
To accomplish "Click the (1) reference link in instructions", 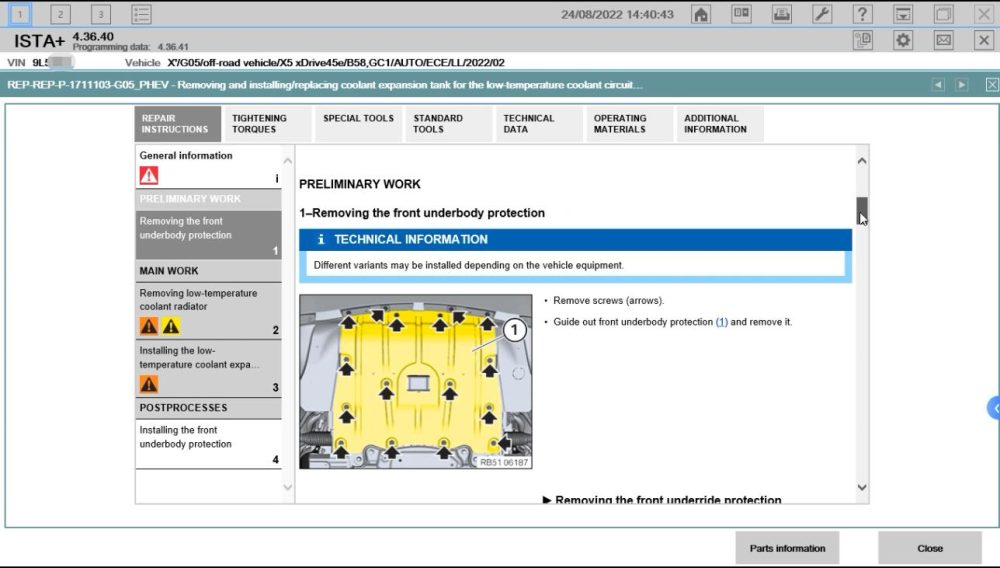I will coord(721,322).
